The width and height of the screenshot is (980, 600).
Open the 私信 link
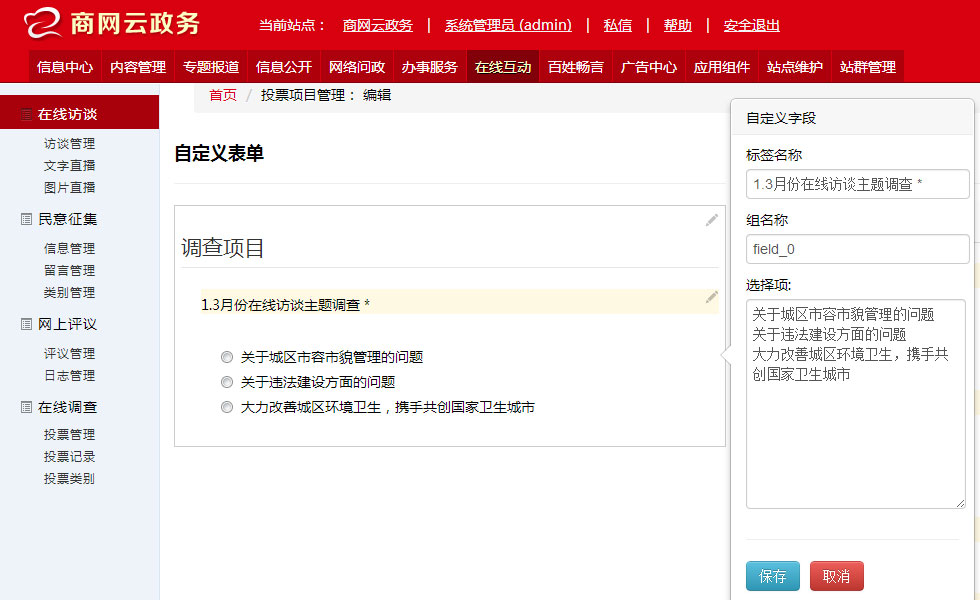tap(618, 25)
